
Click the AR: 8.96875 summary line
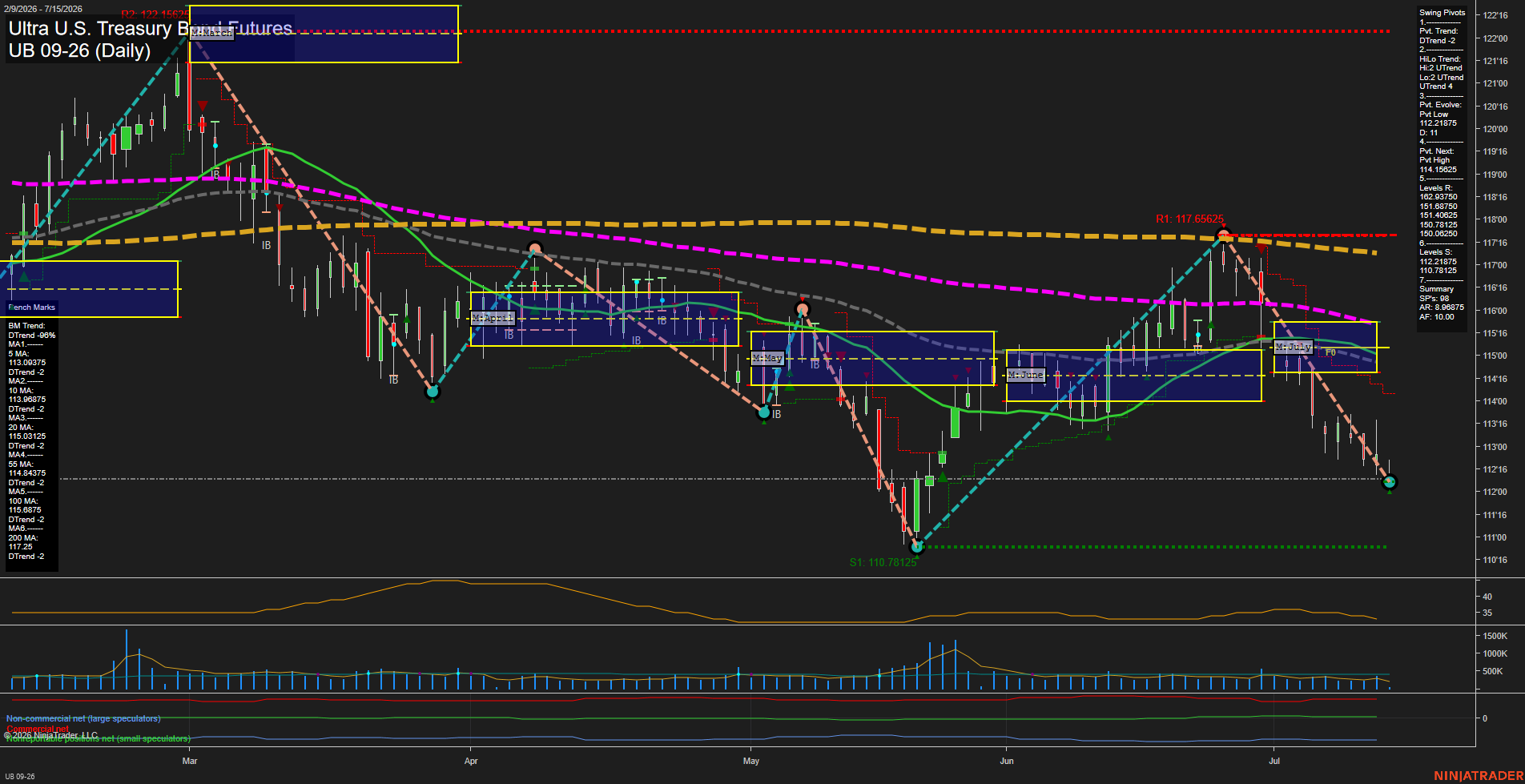(x=1442, y=308)
